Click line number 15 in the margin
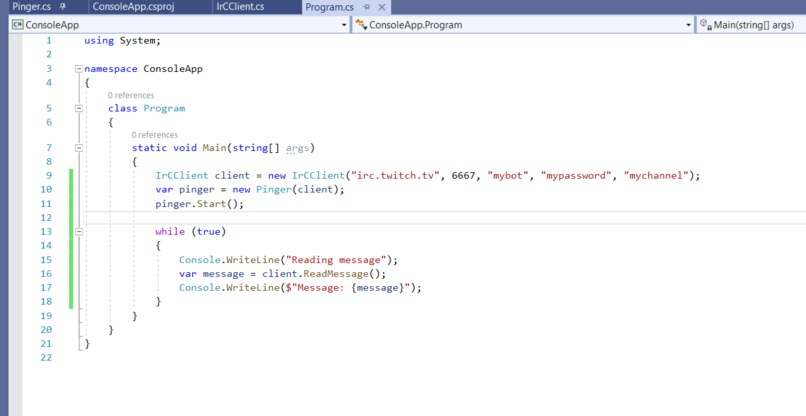This screenshot has width=806, height=416. pyautogui.click(x=46, y=260)
